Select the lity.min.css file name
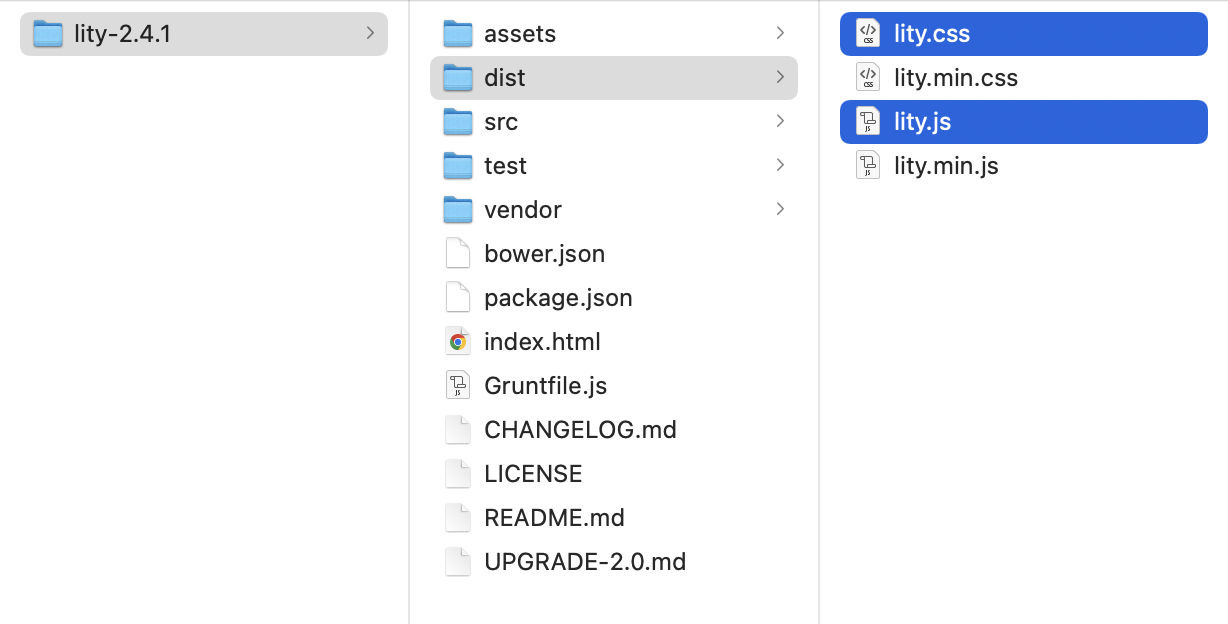 956,78
